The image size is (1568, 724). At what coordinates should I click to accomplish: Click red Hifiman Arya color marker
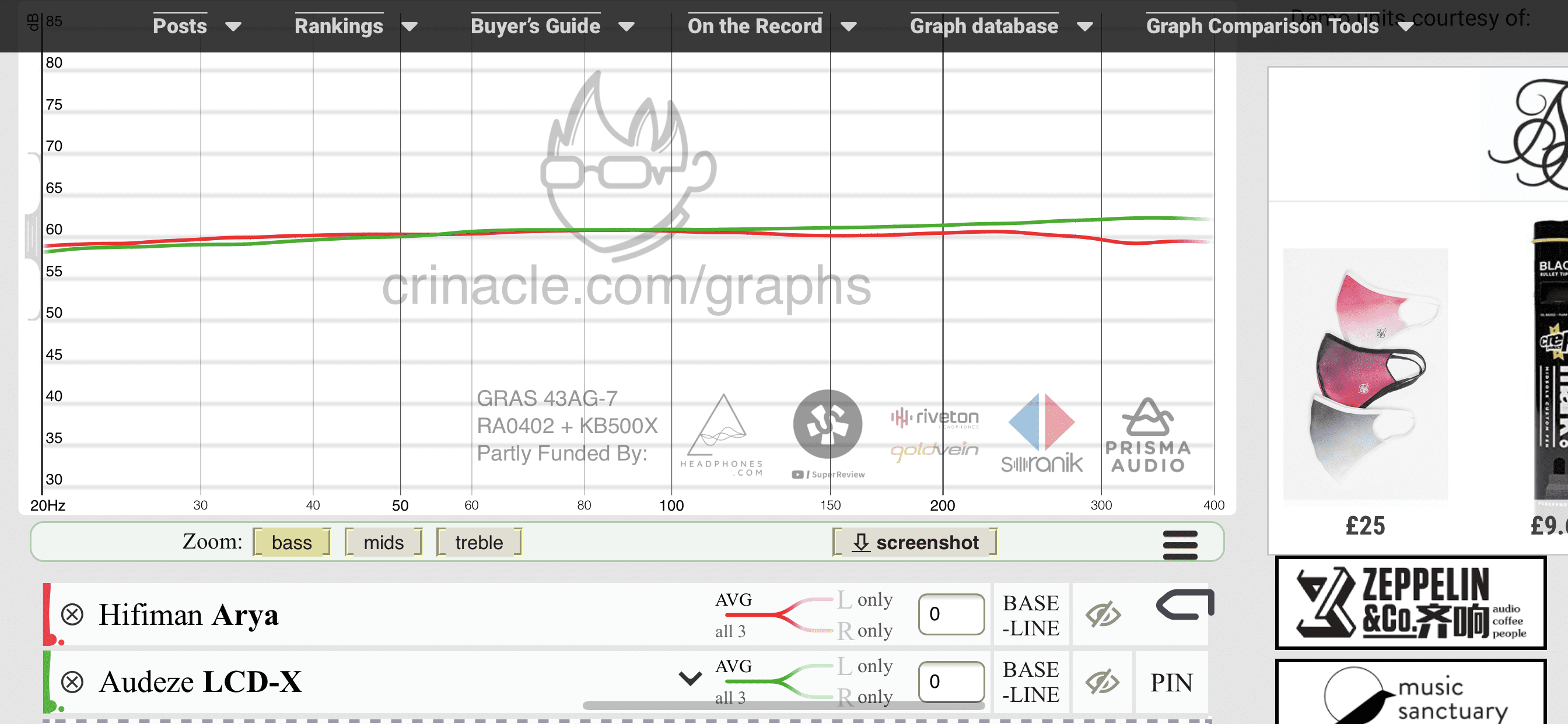click(51, 614)
